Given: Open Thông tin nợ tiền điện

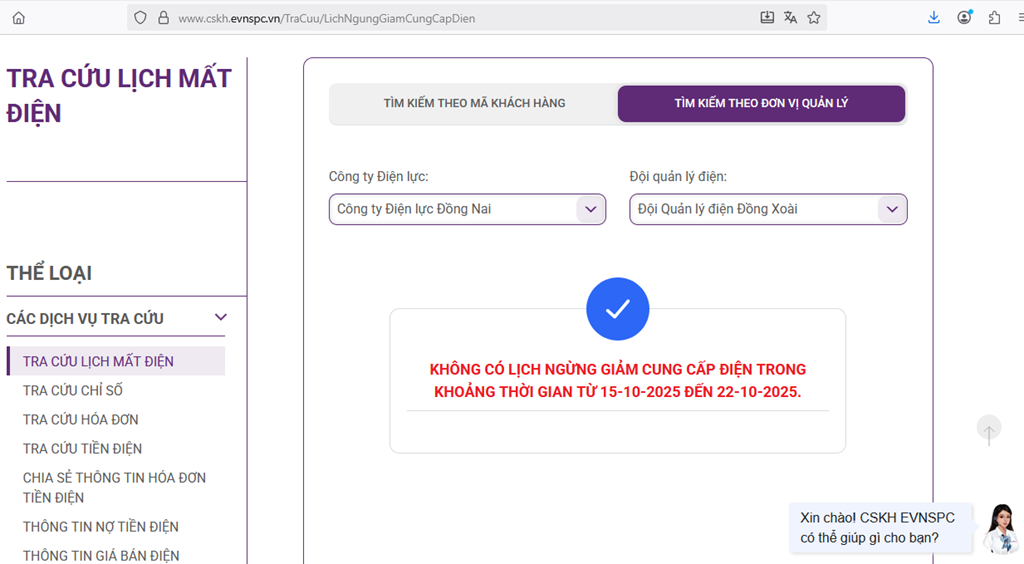Looking at the screenshot, I should coord(100,526).
